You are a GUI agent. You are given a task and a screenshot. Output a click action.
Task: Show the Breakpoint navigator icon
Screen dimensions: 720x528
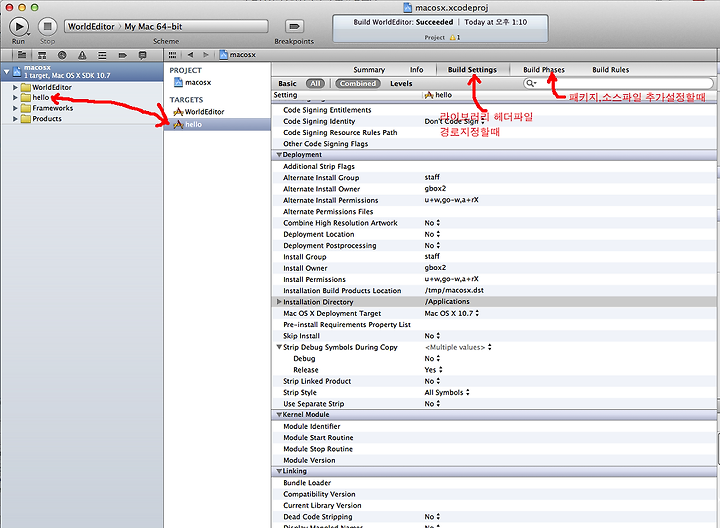(x=123, y=55)
